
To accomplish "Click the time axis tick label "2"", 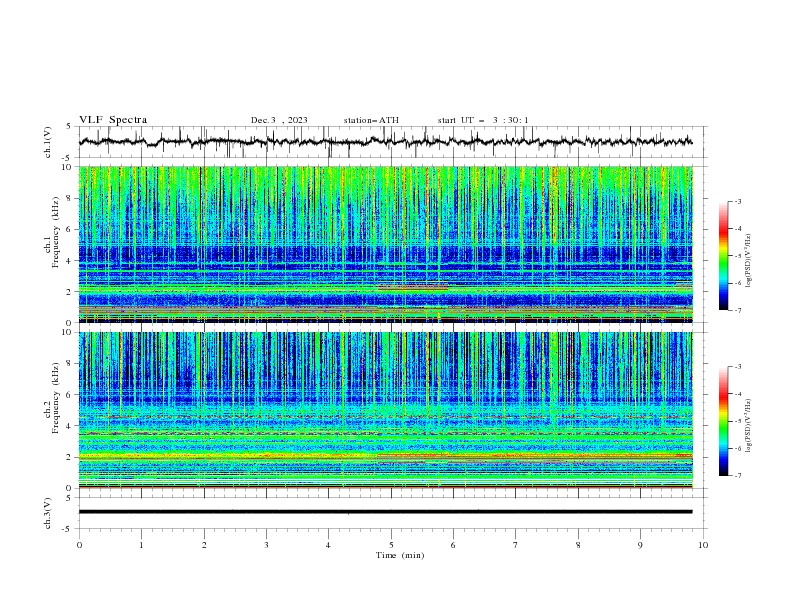I will (x=204, y=545).
